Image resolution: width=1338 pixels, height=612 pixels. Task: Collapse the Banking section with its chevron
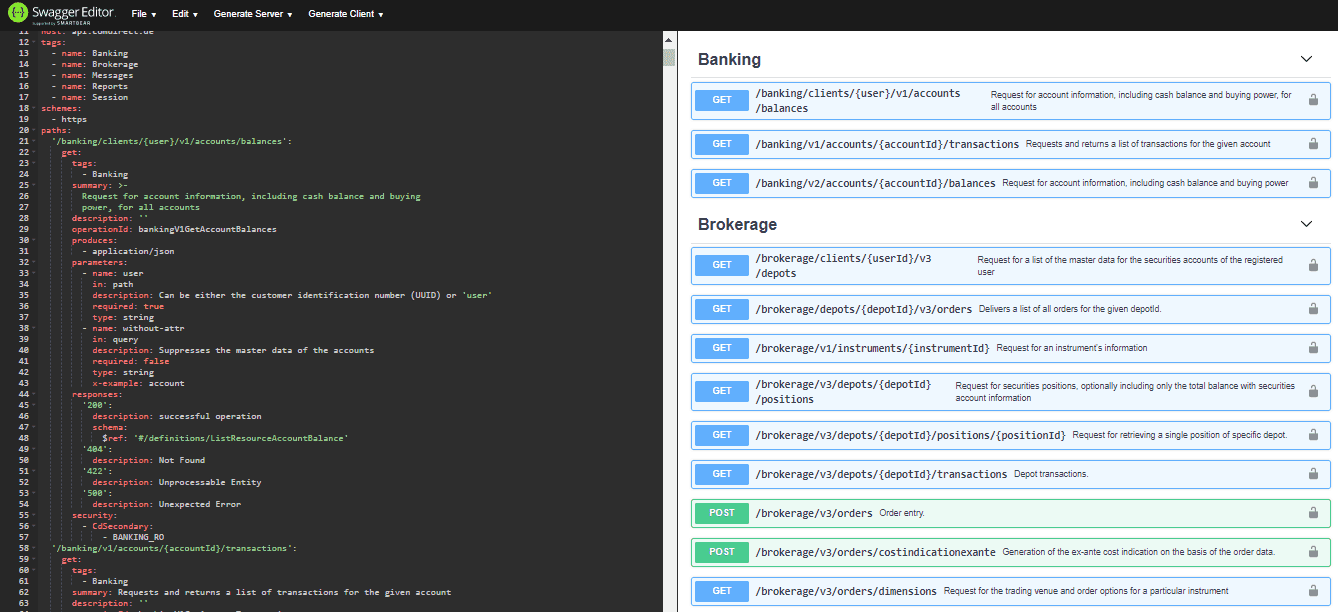point(1306,59)
